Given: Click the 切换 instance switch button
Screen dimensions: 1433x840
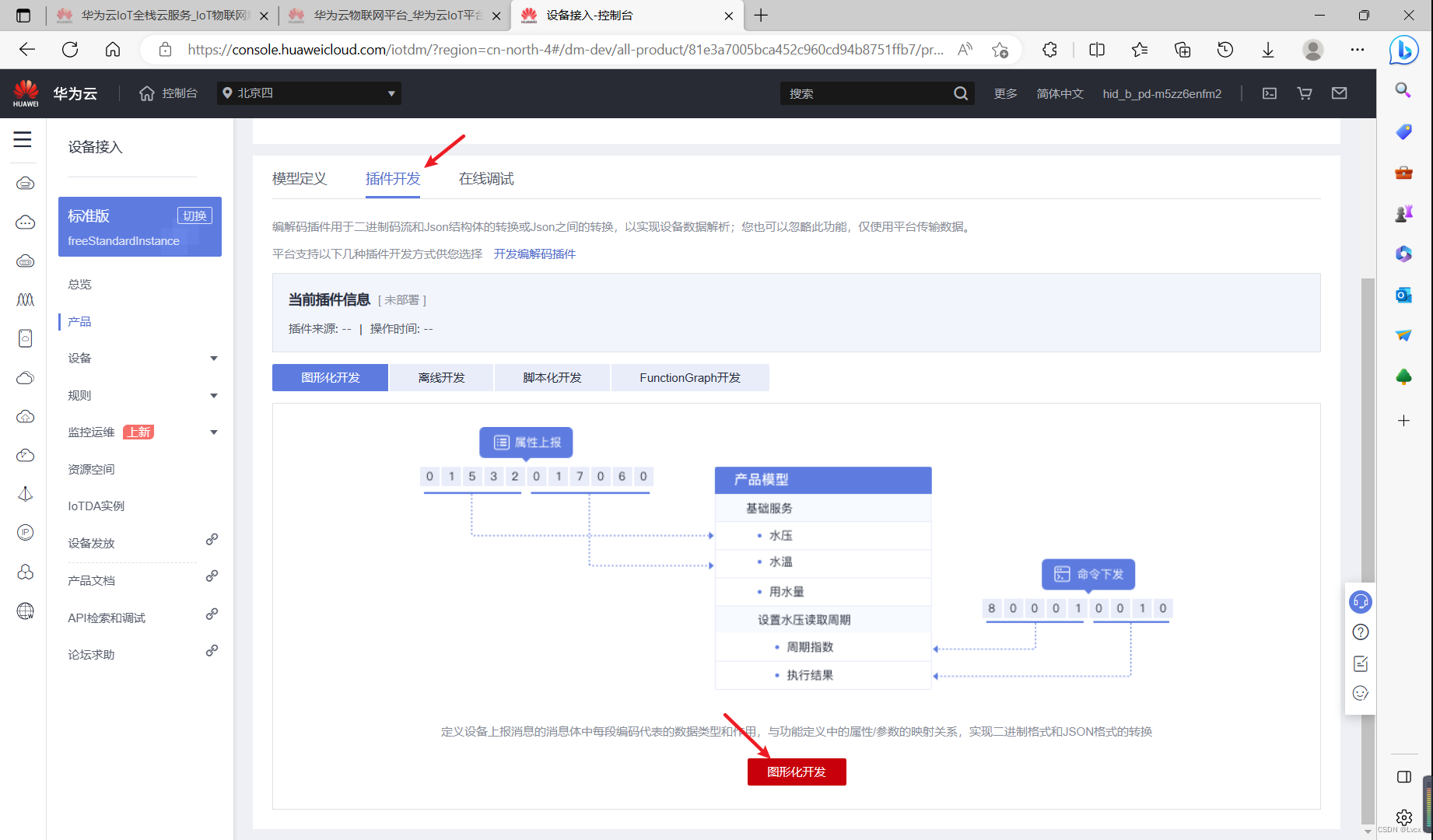Looking at the screenshot, I should (x=194, y=215).
